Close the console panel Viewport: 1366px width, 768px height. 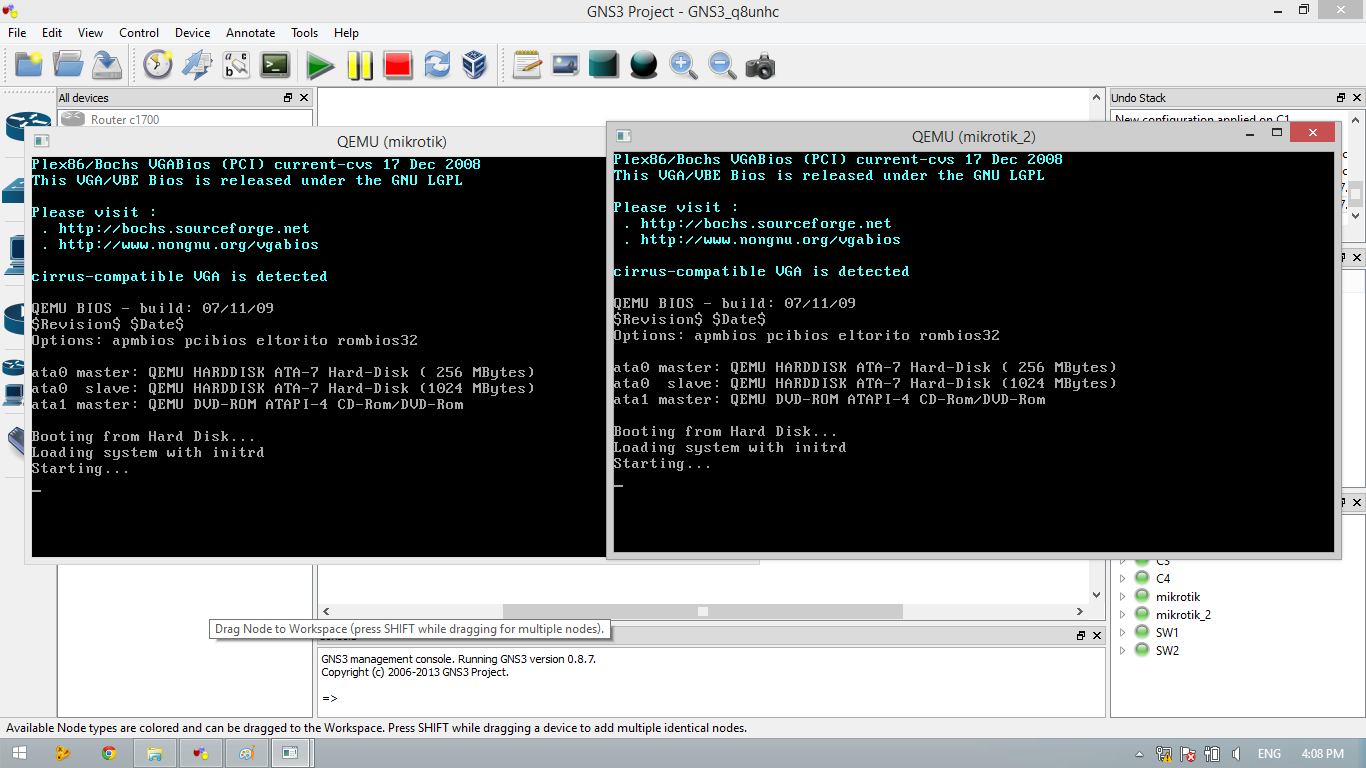click(1097, 635)
